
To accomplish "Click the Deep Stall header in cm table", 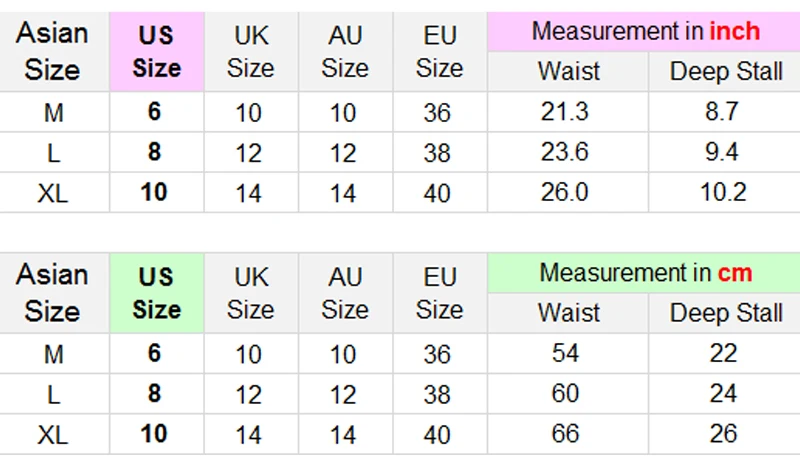I will [x=725, y=313].
